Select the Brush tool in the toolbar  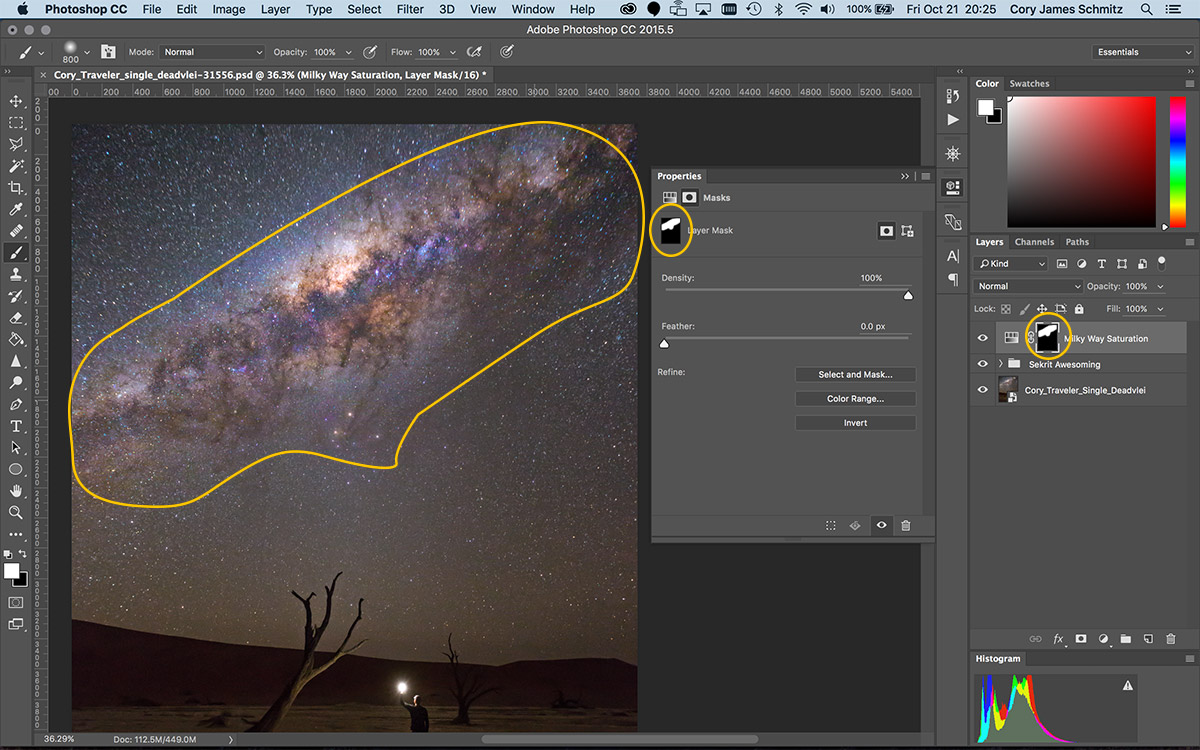coord(16,253)
